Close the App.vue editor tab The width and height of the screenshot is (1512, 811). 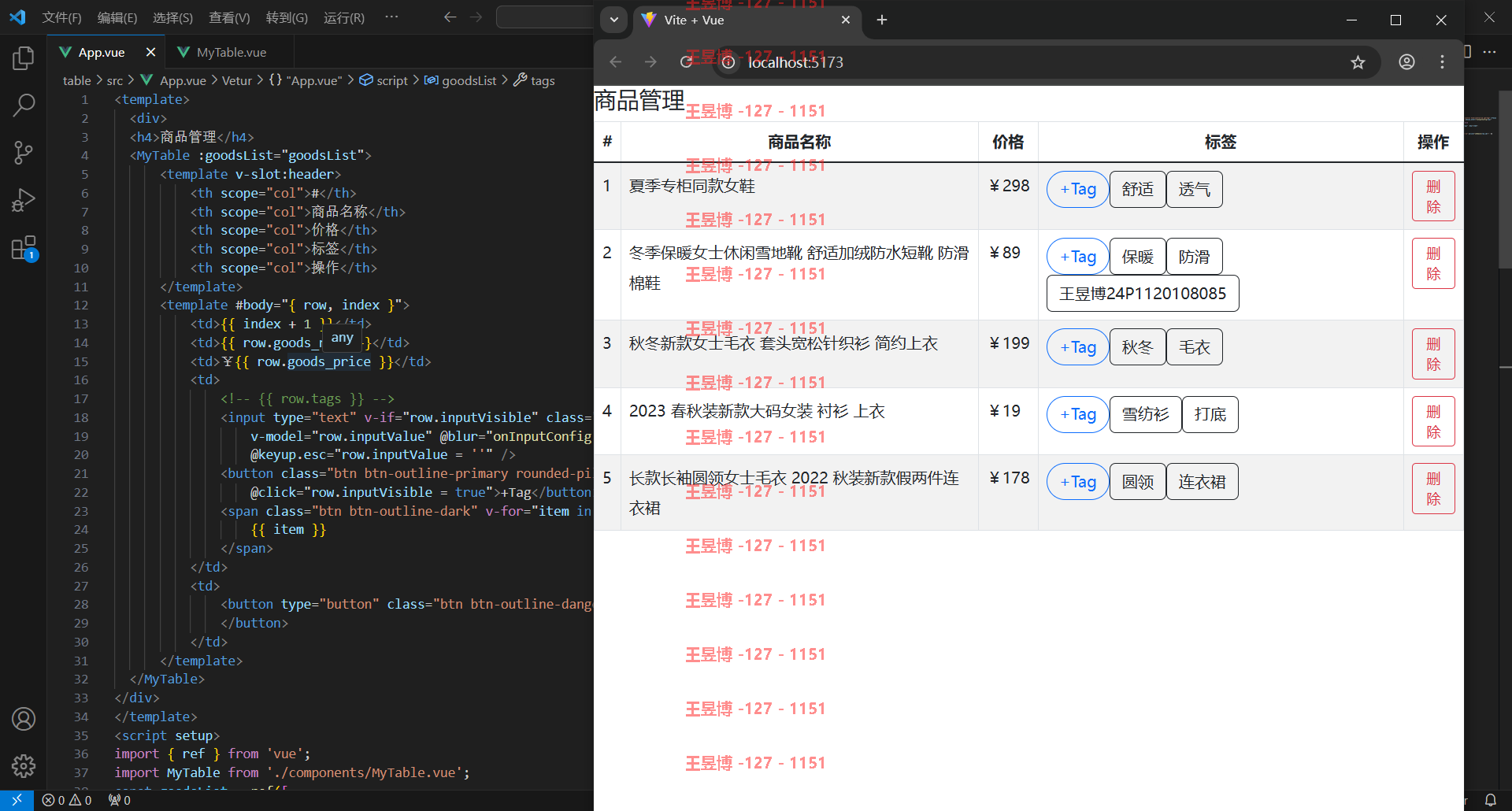point(150,52)
